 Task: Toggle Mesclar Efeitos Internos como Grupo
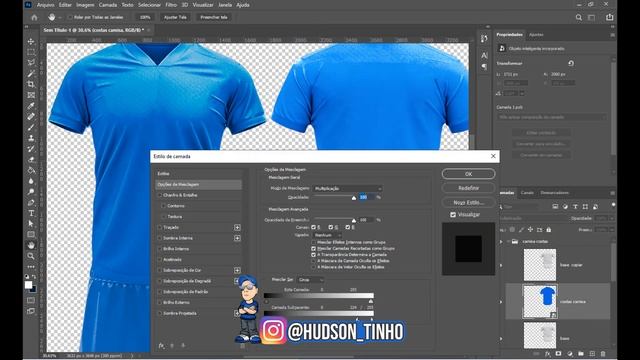point(313,242)
